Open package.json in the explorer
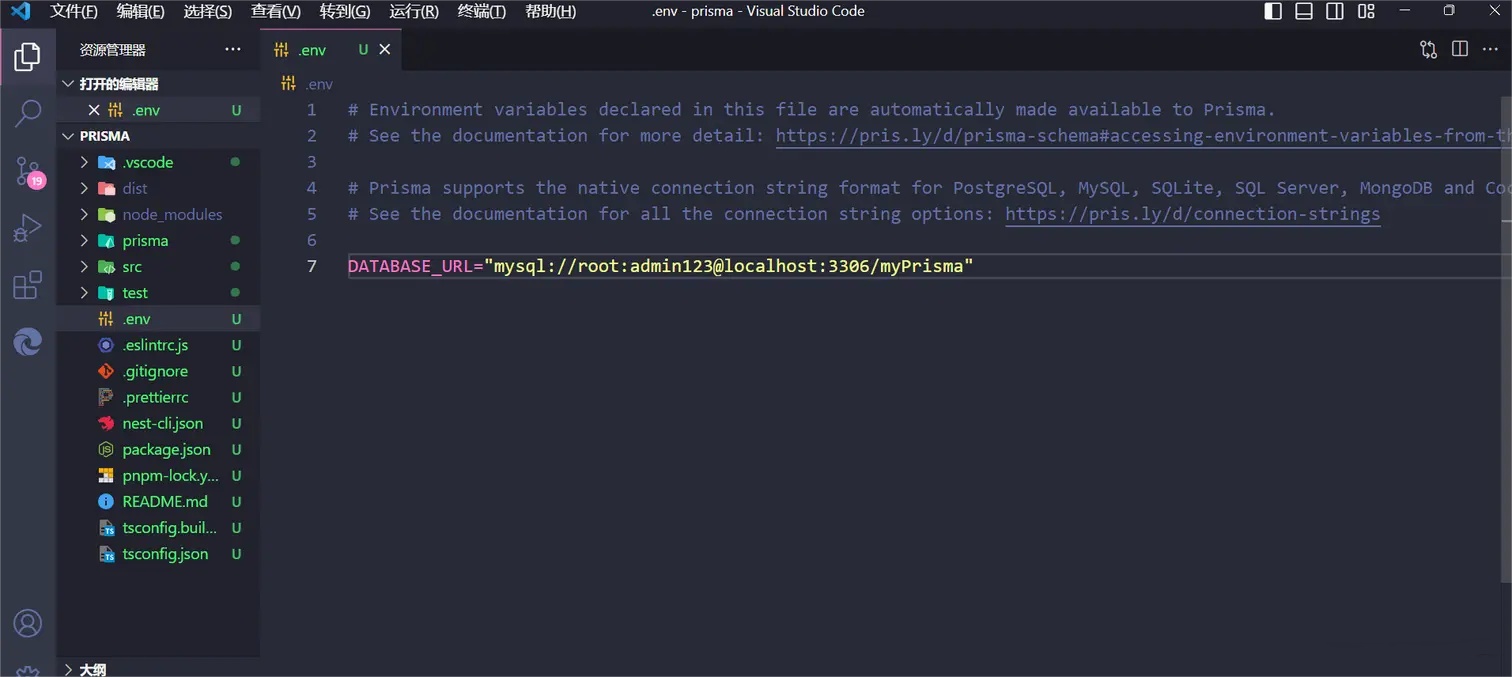Viewport: 1512px width, 677px height. coord(166,450)
